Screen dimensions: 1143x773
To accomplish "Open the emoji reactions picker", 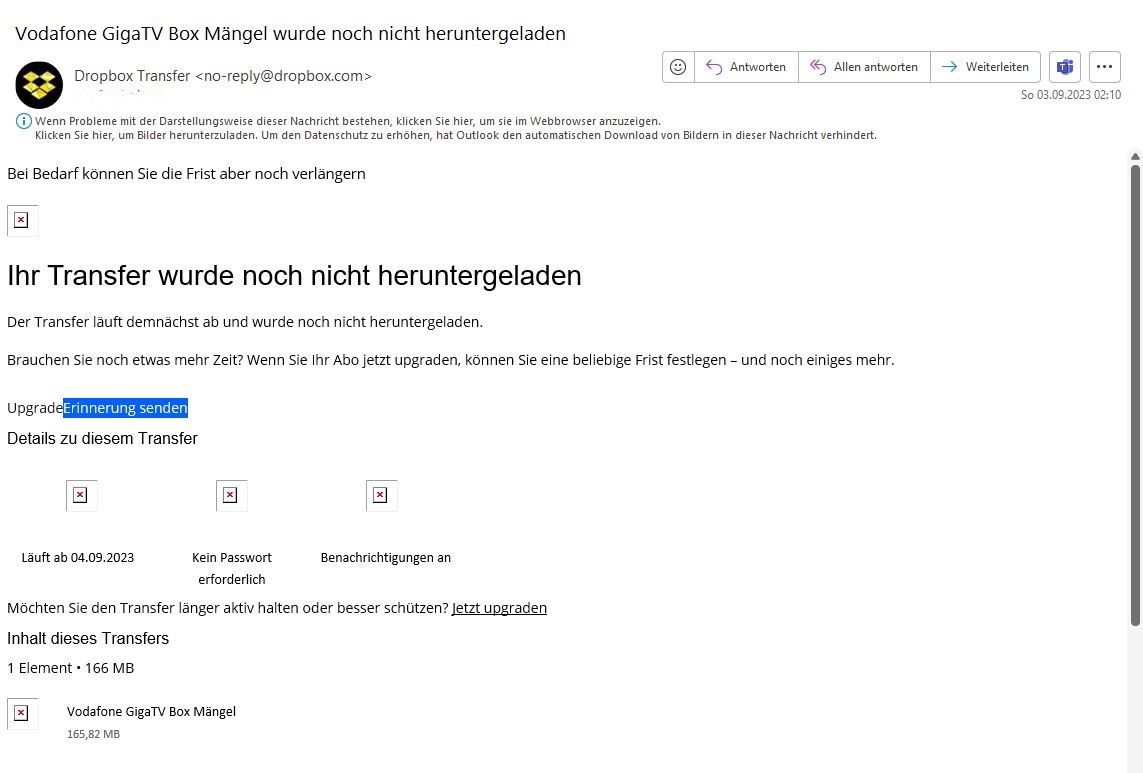I will [x=677, y=67].
